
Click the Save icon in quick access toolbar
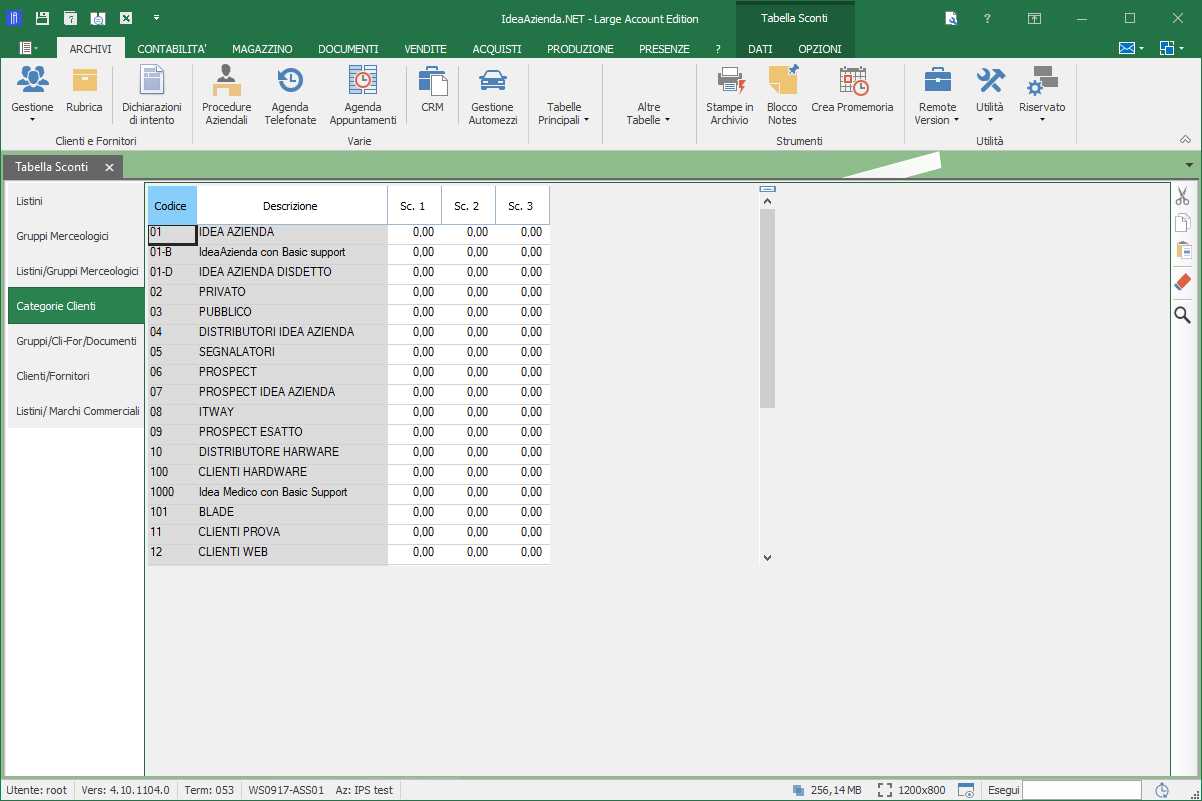click(42, 18)
